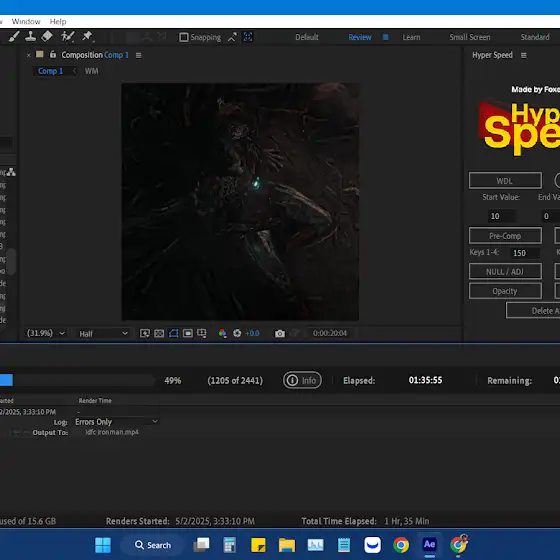Toggle transparency grid in viewer
The image size is (560, 560).
159,333
